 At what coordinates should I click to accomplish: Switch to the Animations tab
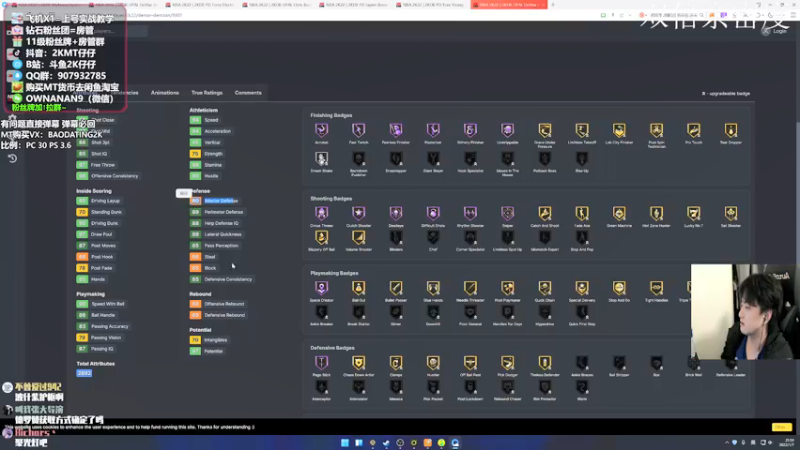[x=165, y=93]
